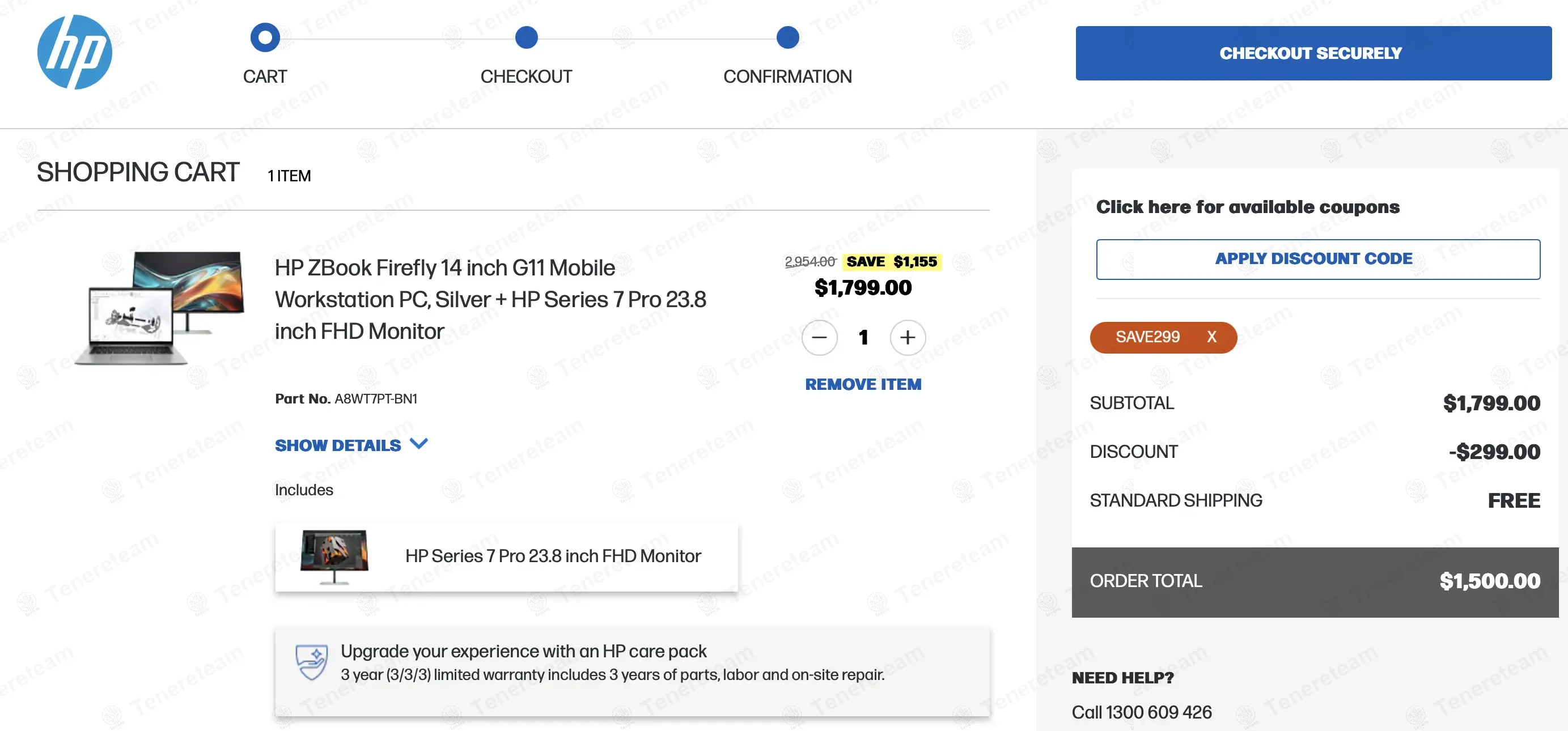The width and height of the screenshot is (1568, 731).
Task: Click HP care pack shield icon
Action: (311, 662)
